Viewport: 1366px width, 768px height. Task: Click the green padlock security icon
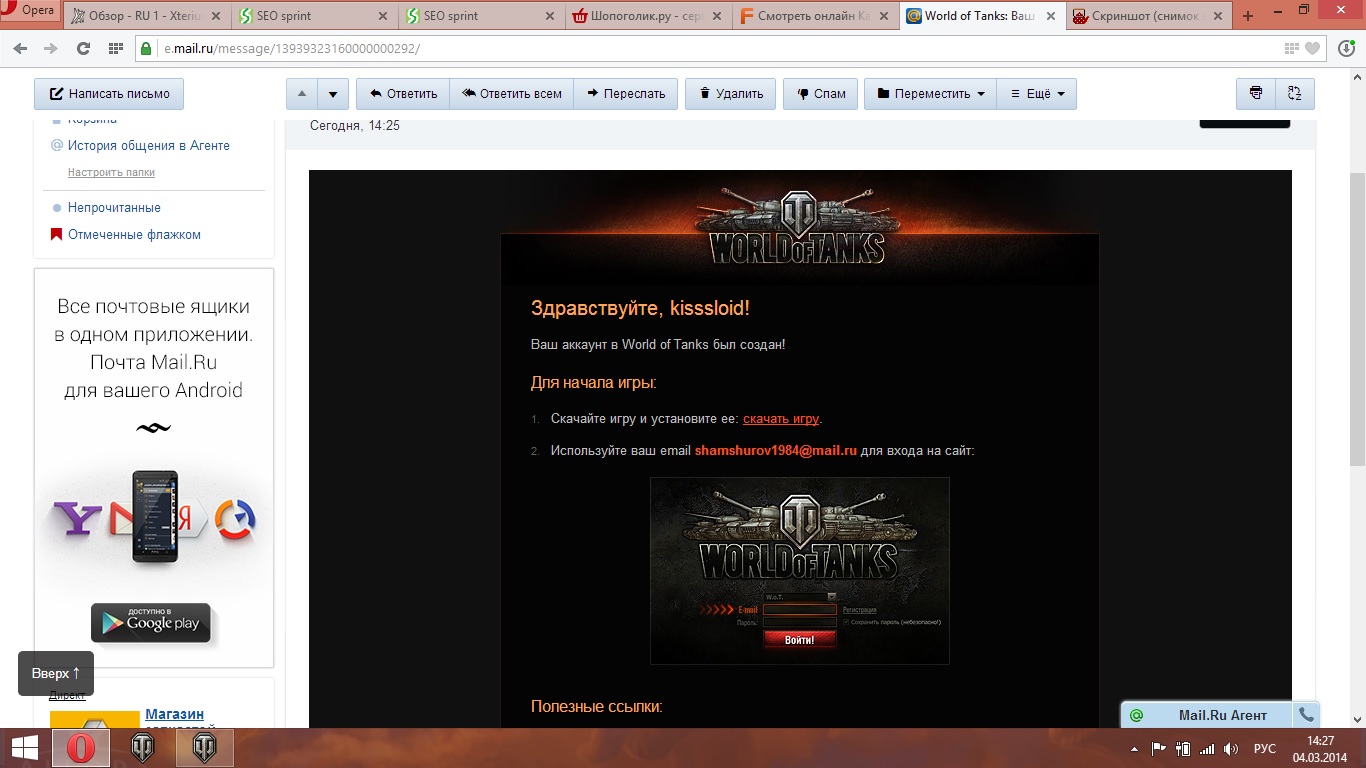pyautogui.click(x=146, y=48)
